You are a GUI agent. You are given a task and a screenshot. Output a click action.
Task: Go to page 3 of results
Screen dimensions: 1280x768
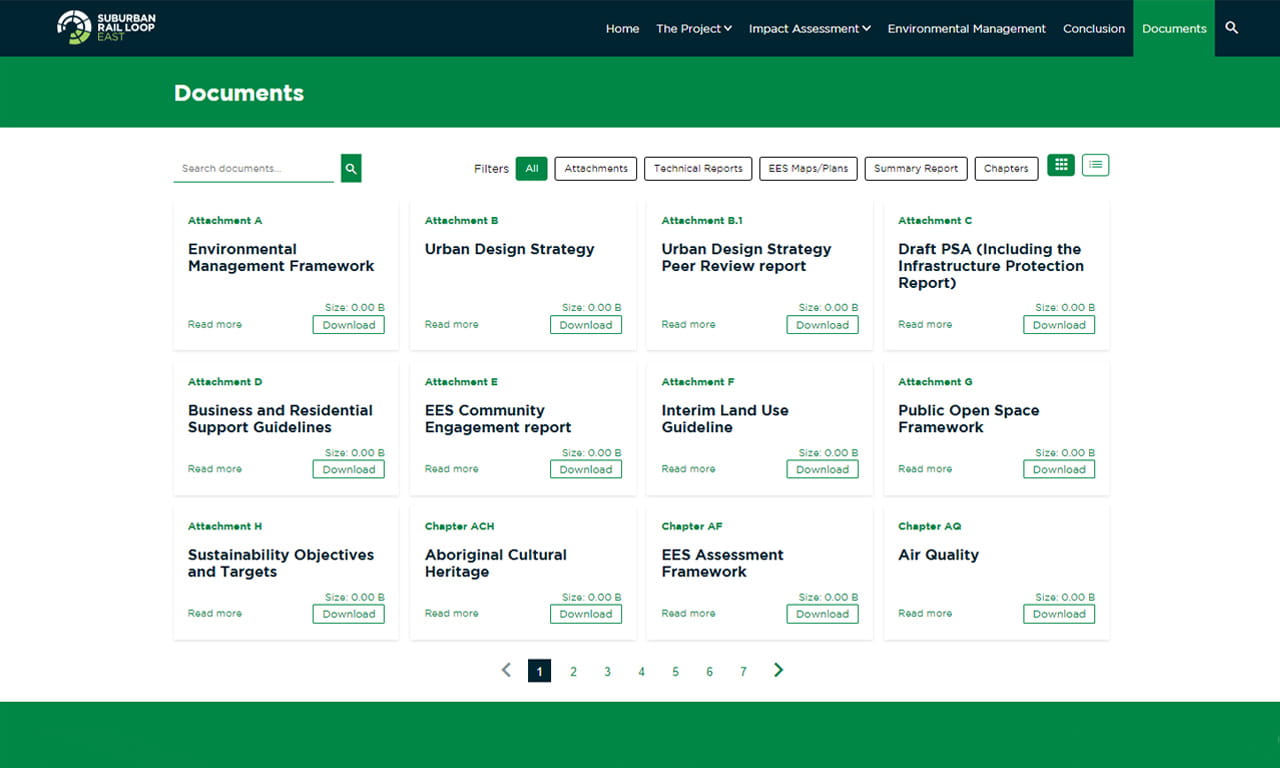607,671
